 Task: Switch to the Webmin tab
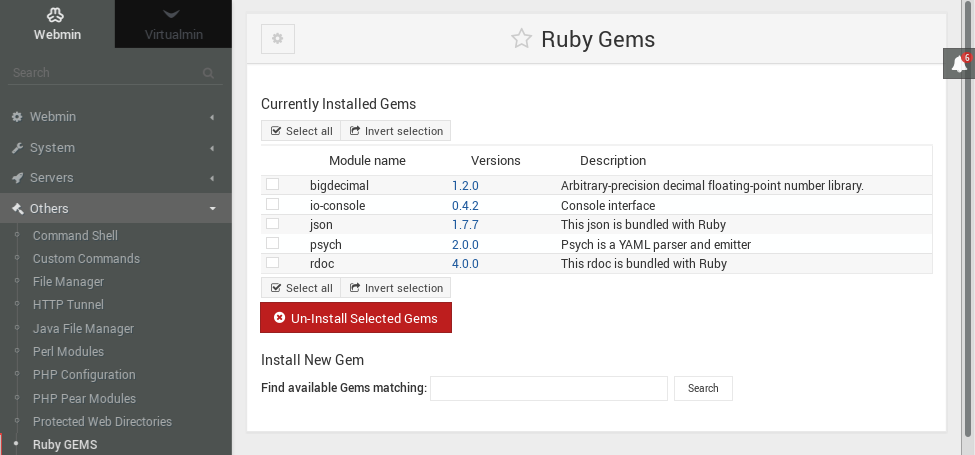coord(57,24)
